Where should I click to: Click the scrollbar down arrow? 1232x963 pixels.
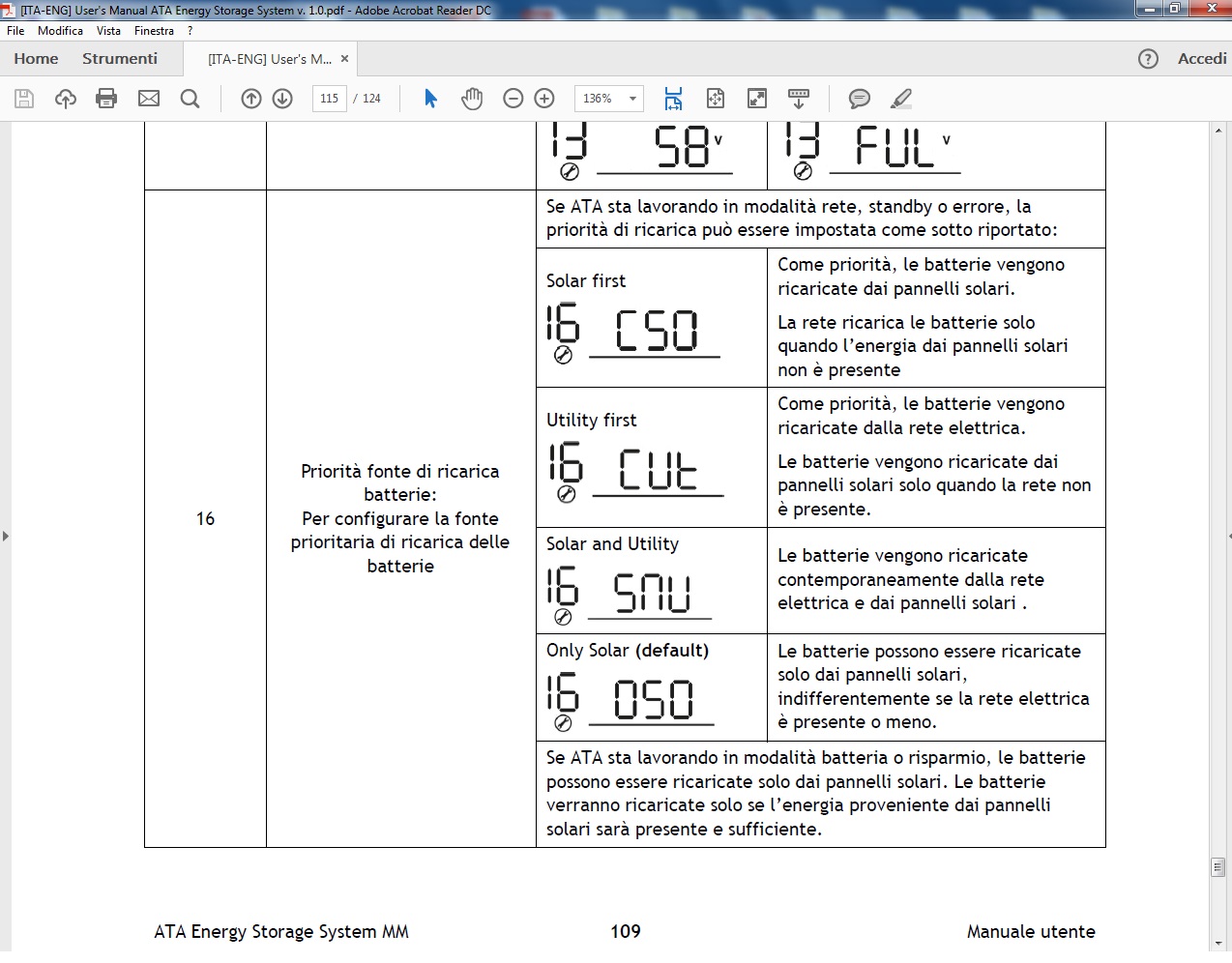pyautogui.click(x=1217, y=943)
